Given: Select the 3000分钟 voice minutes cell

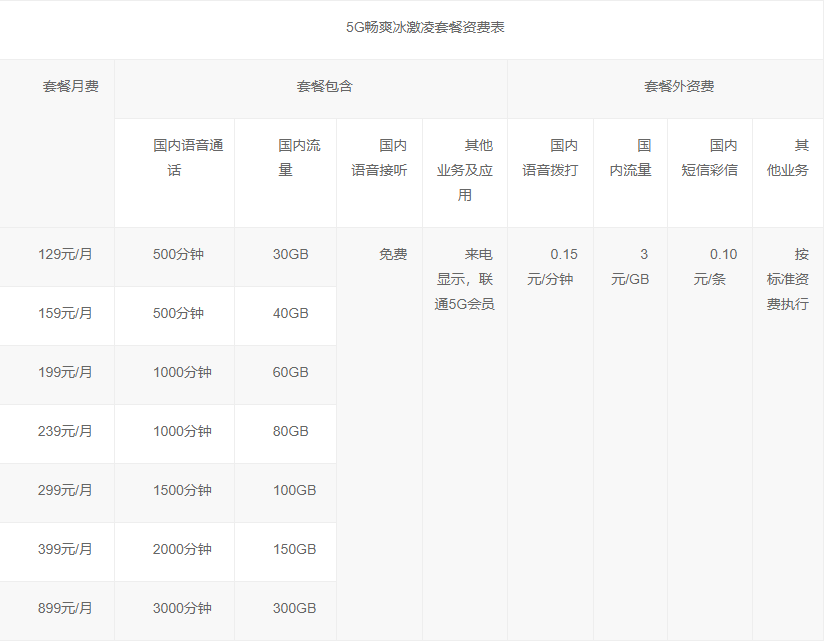Looking at the screenshot, I should (x=182, y=609).
